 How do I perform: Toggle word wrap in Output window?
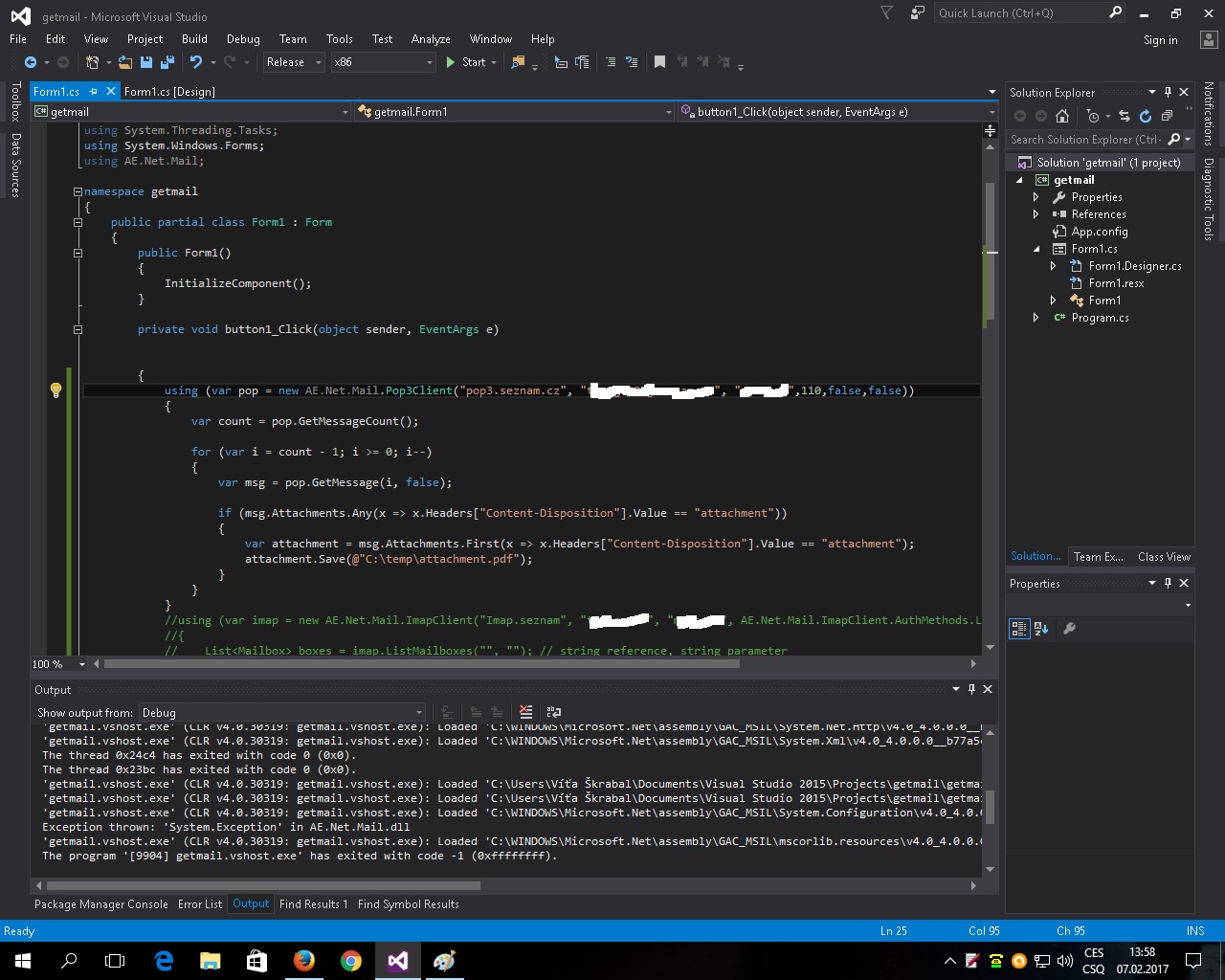tap(553, 712)
